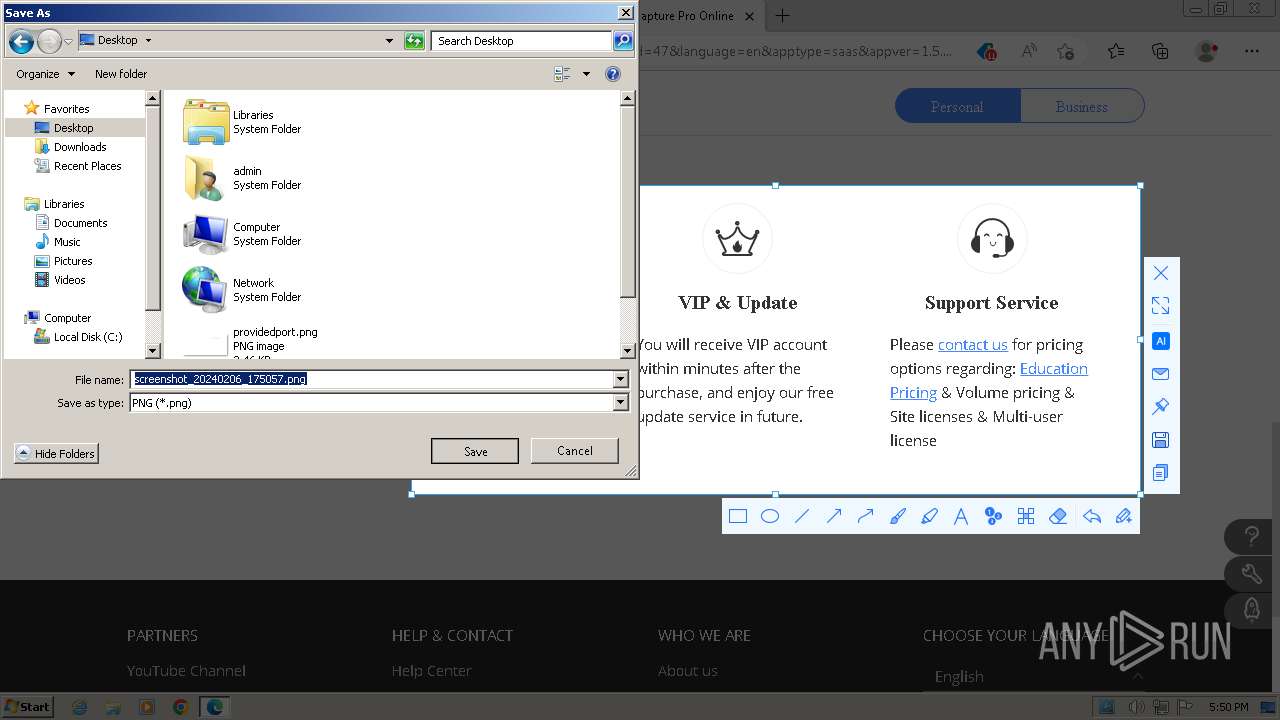Click the wrench tools button on the webpage
Image resolution: width=1280 pixels, height=720 pixels.
click(1251, 574)
